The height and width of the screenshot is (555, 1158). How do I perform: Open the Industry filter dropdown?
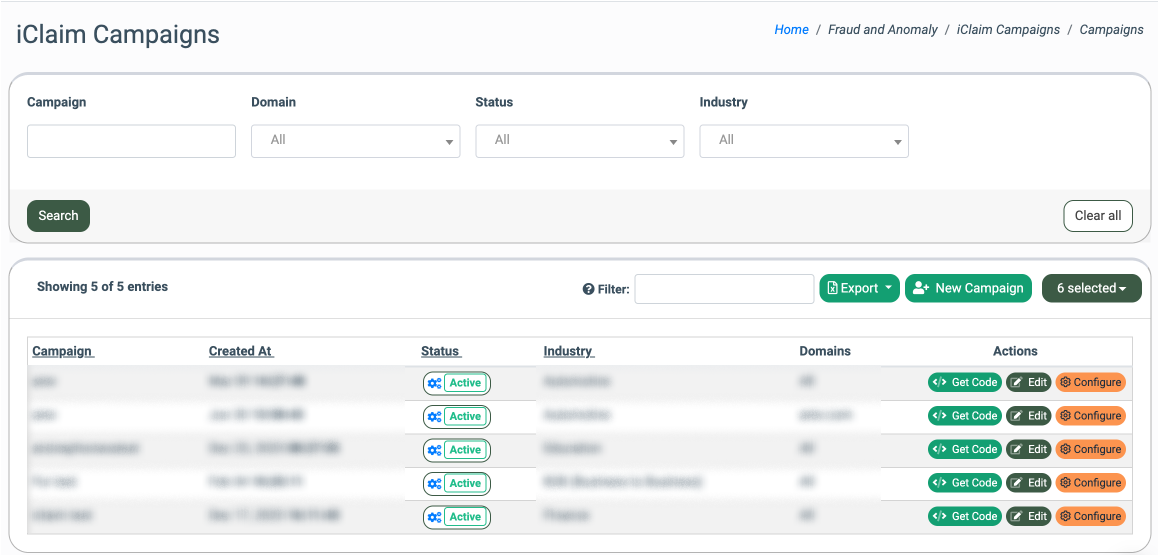804,141
